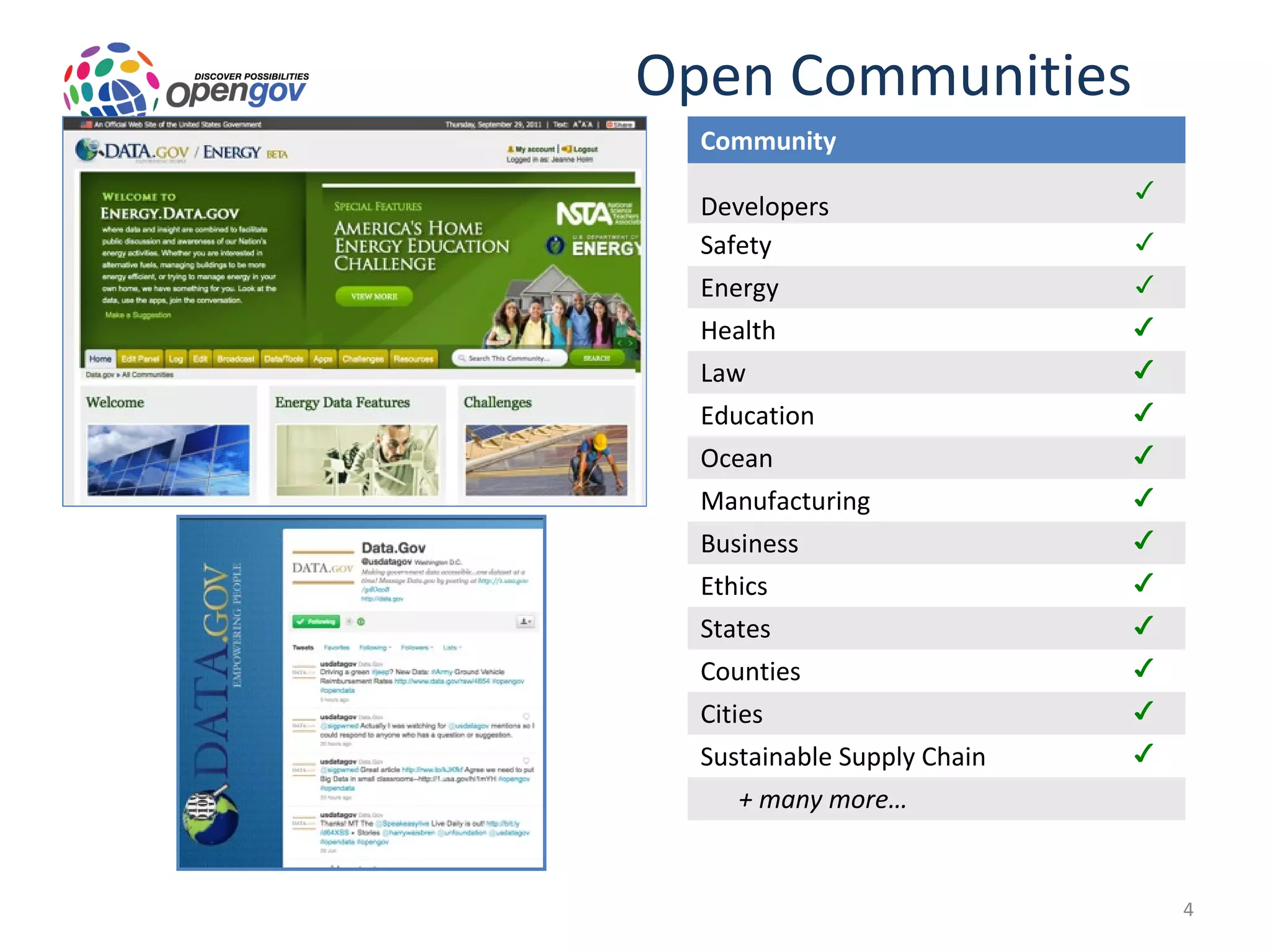This screenshot has height=952, width=1270.
Task: Click the Make a Suggestion link
Action: (138, 315)
